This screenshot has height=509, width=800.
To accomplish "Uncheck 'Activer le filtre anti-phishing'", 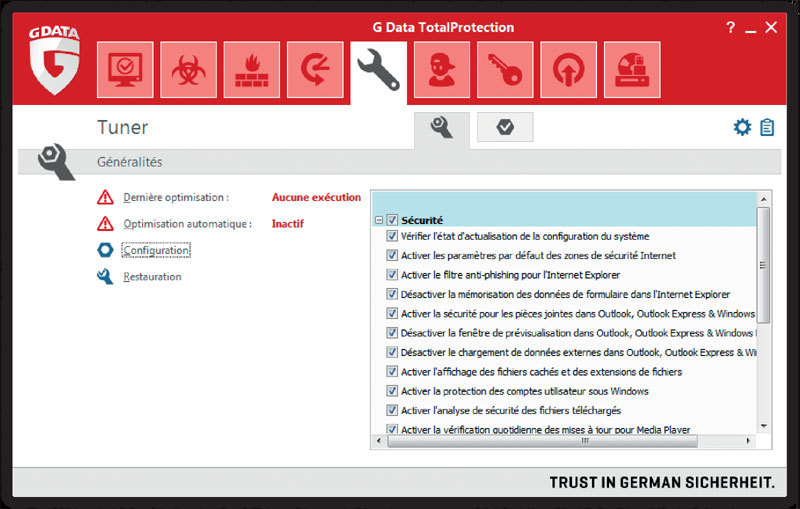I will click(x=392, y=275).
